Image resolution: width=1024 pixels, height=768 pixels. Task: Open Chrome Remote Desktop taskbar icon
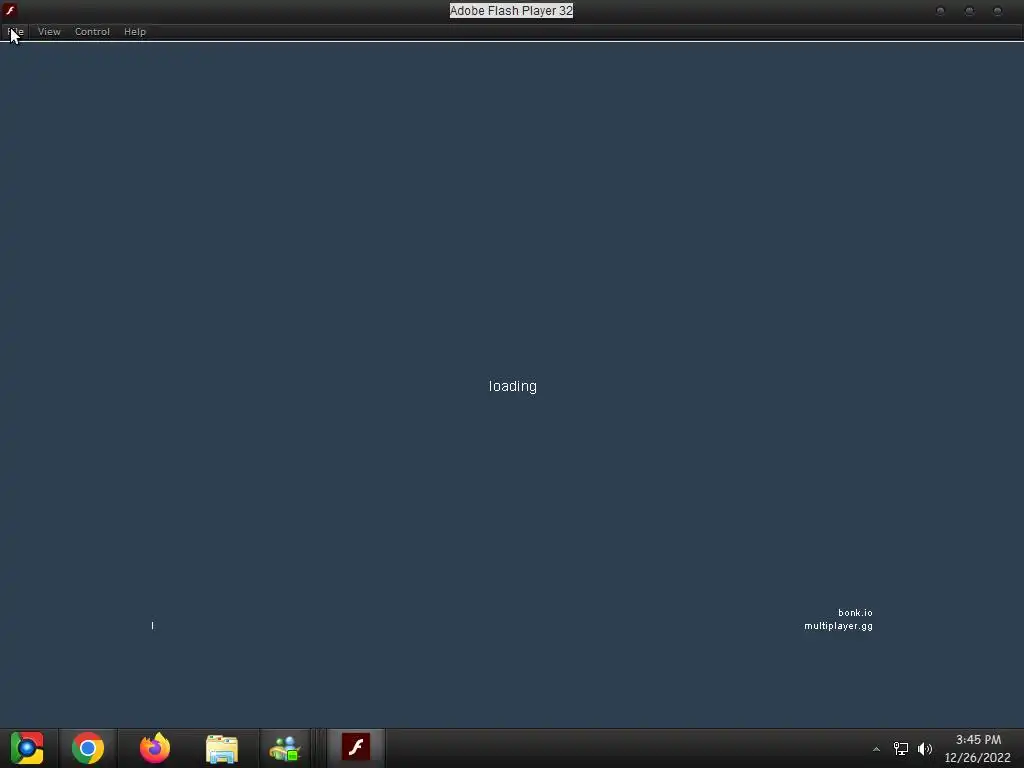pos(27,748)
